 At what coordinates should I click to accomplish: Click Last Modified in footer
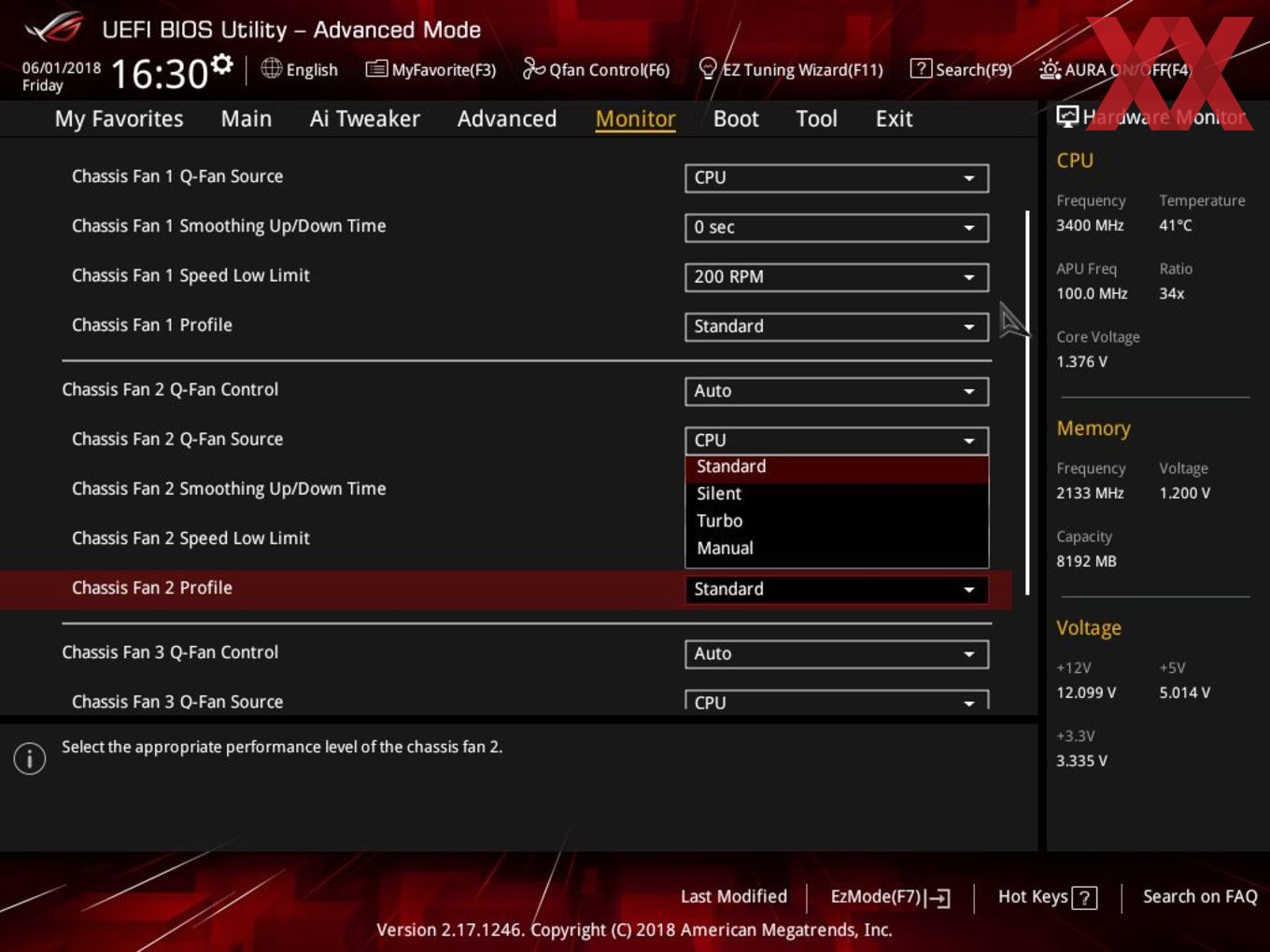[734, 897]
